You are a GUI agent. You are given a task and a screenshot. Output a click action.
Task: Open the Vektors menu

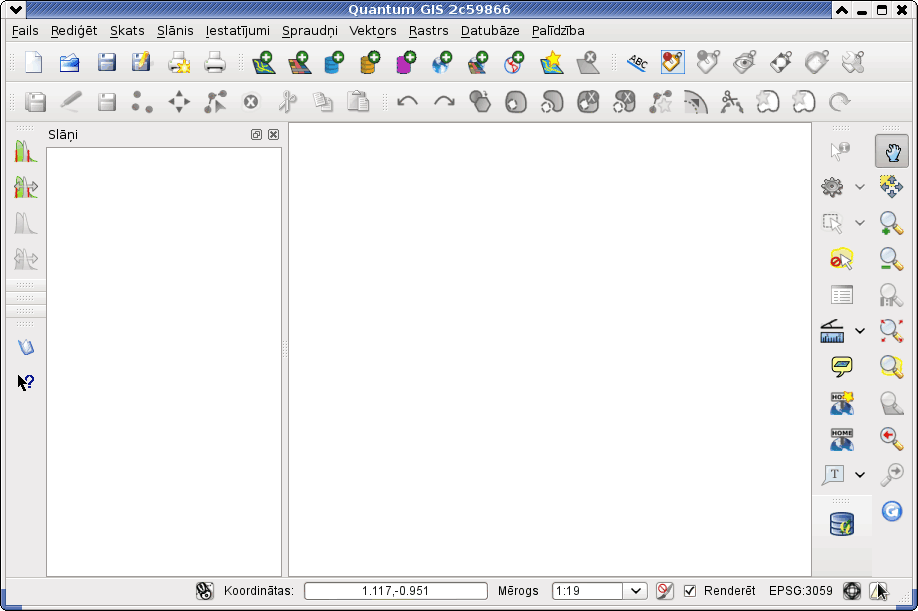click(x=373, y=30)
